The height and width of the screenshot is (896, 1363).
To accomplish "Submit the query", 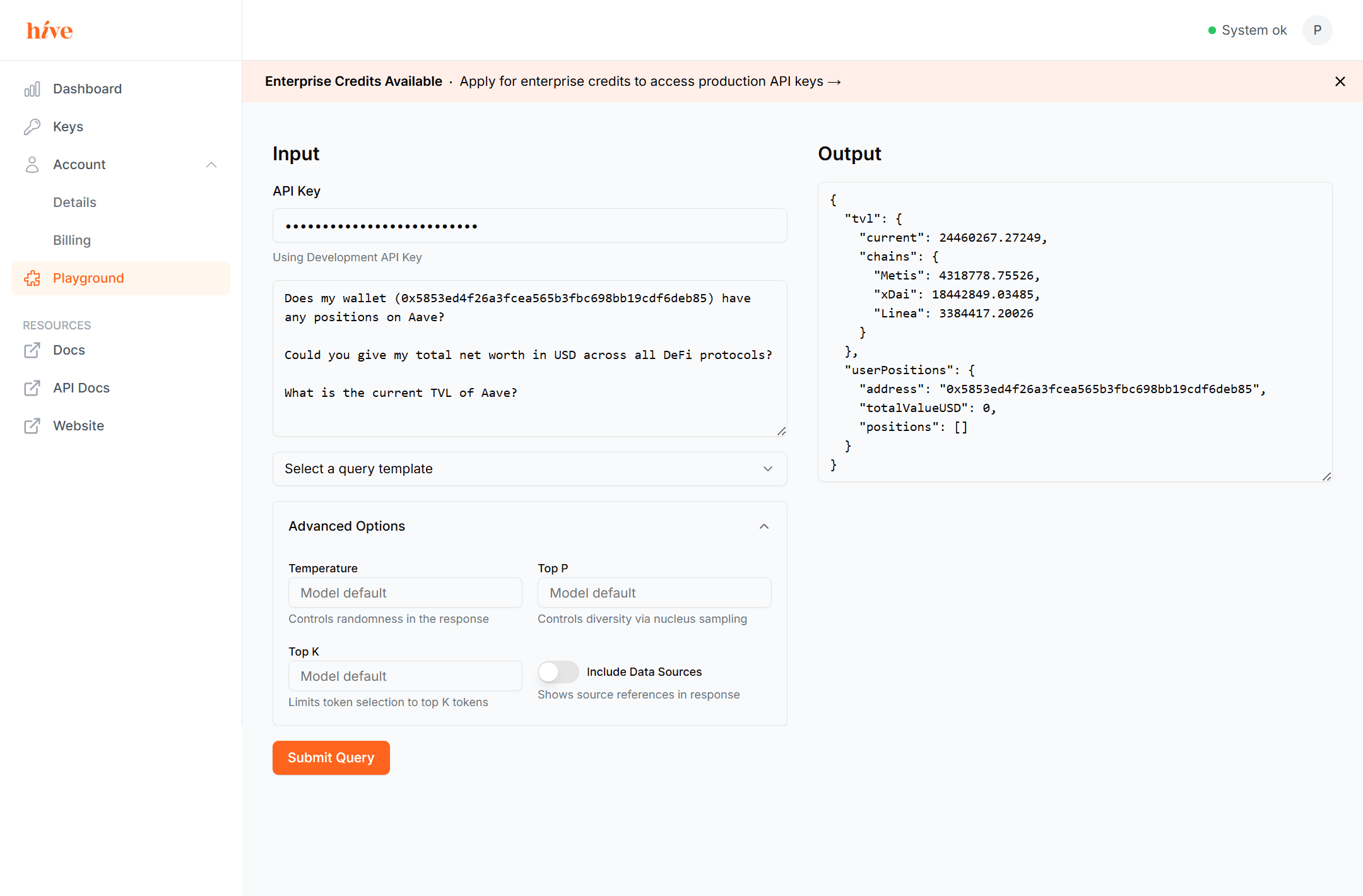I will point(331,758).
